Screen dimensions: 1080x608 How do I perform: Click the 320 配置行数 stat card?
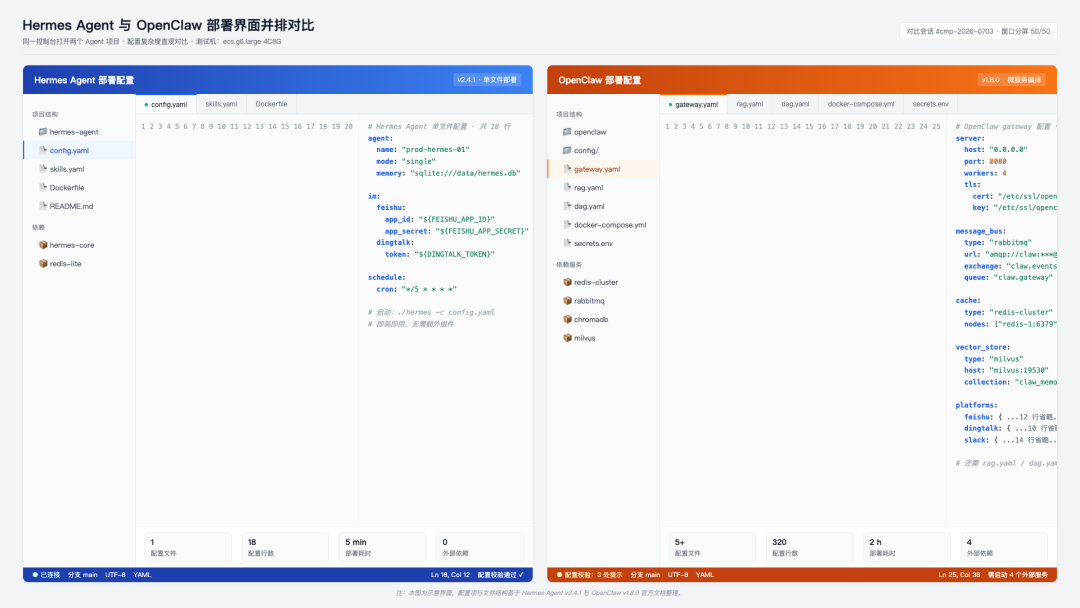809,547
